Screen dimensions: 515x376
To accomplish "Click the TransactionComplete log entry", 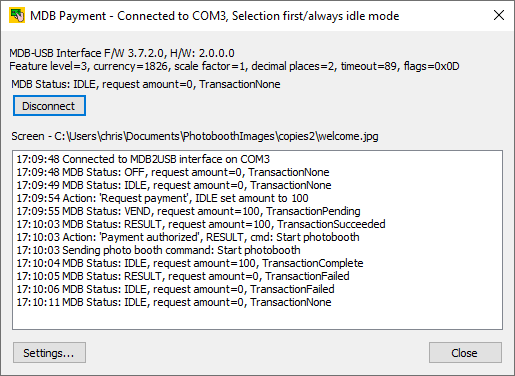I will tap(190, 263).
